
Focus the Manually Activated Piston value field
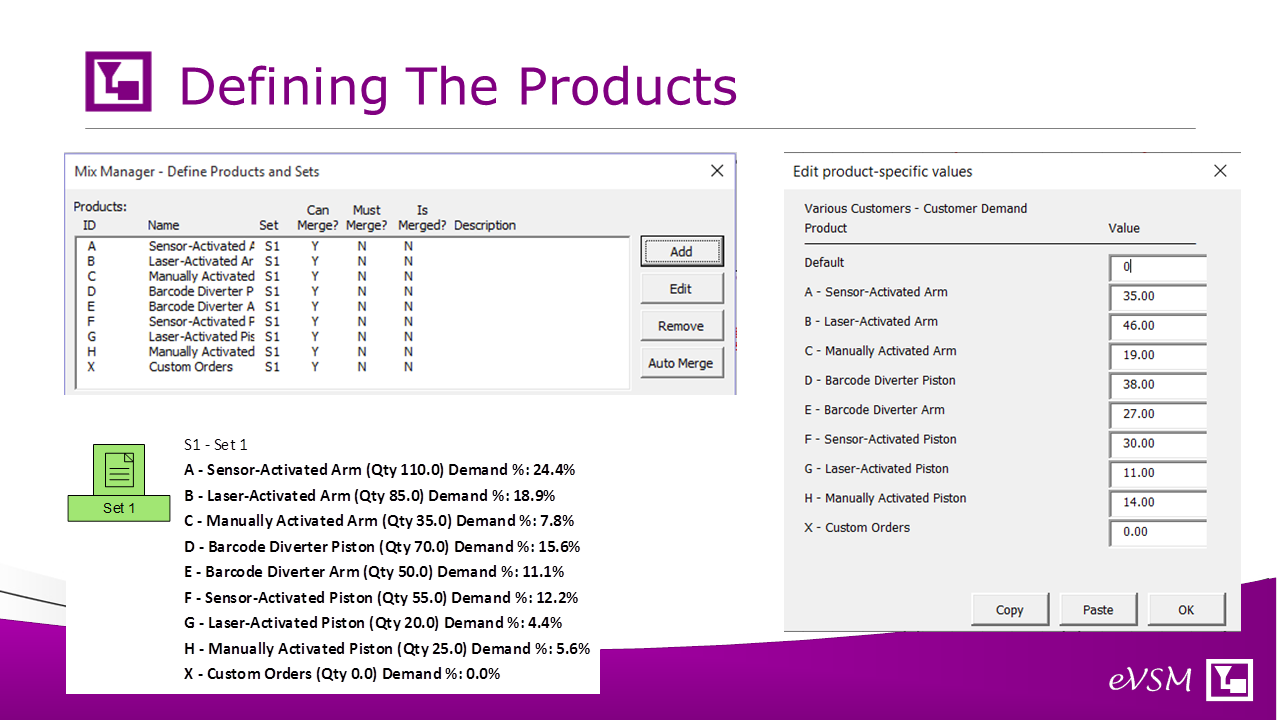pos(1157,503)
